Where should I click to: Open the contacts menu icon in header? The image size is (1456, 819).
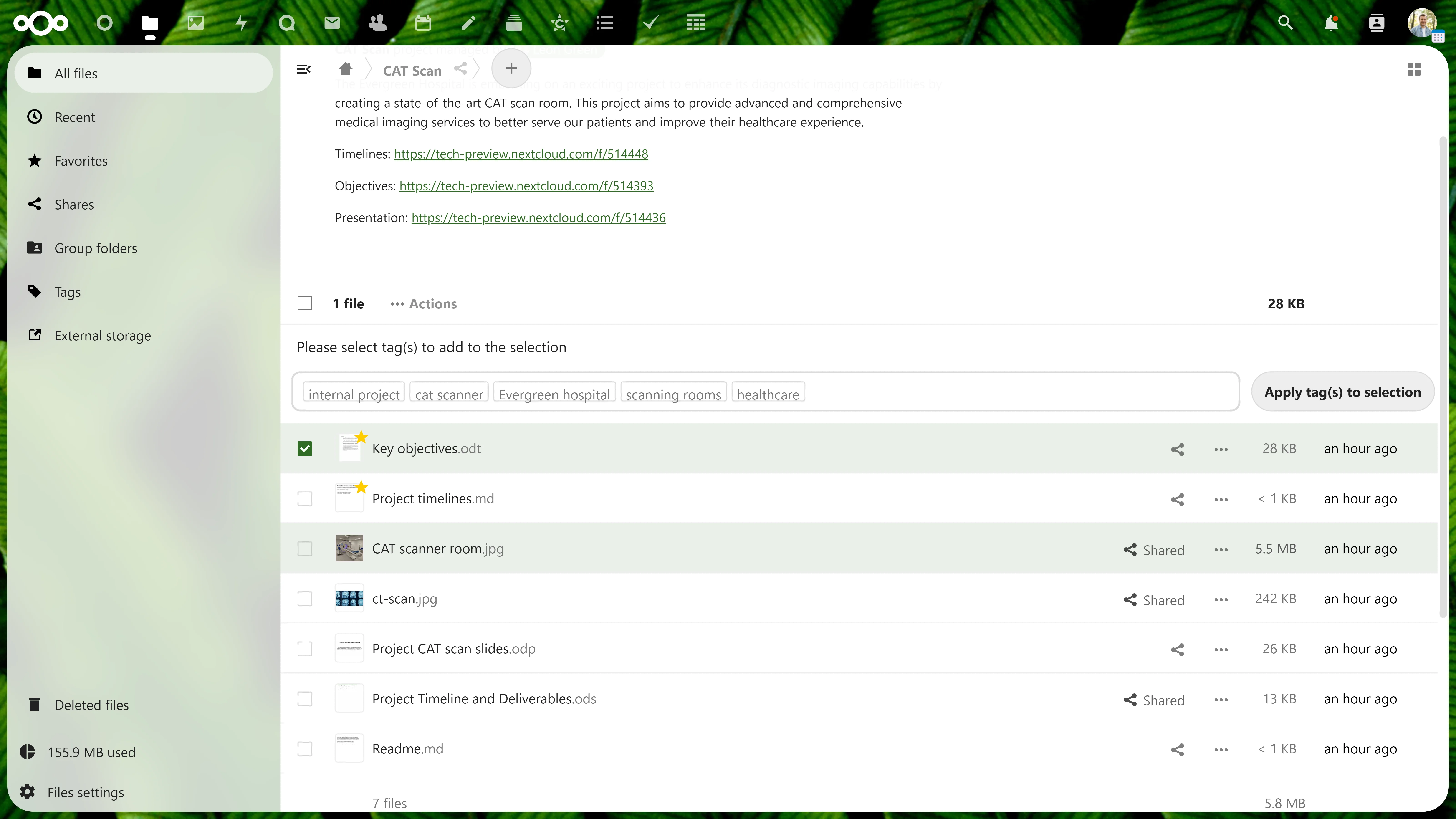pyautogui.click(x=1376, y=23)
